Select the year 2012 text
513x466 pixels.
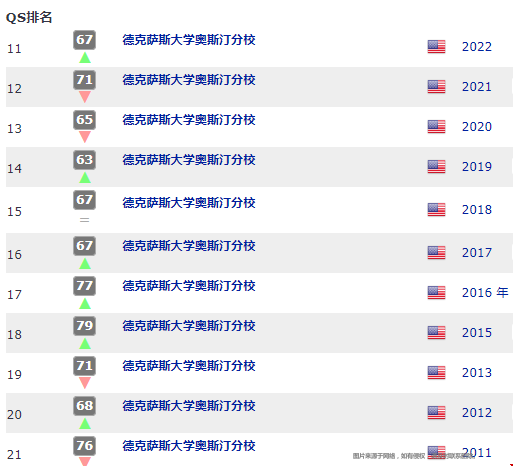pos(477,413)
